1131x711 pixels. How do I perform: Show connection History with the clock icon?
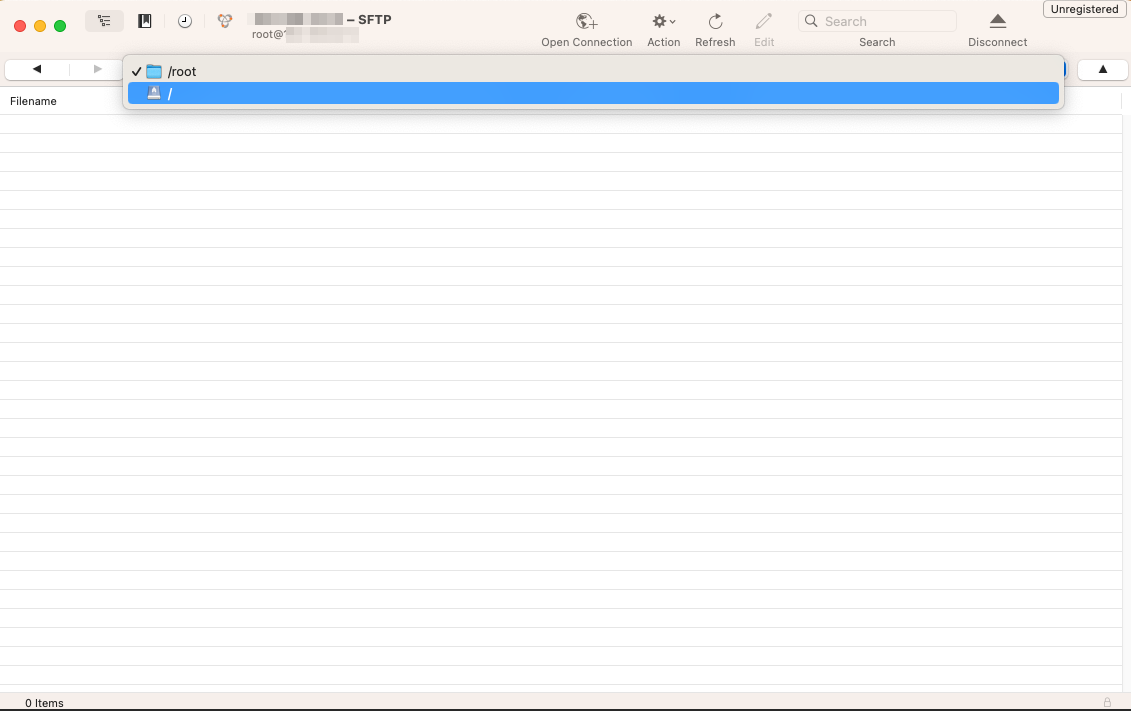coord(185,21)
